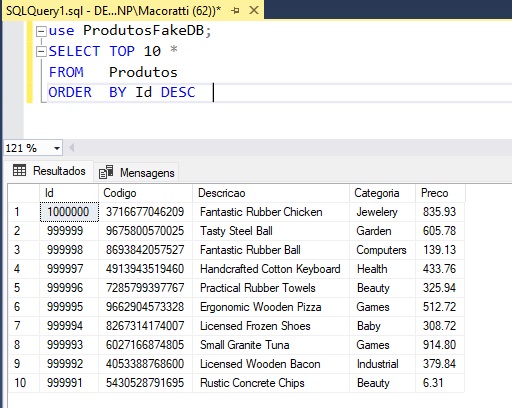Screen dimensions: 512x408
Task: Switch to the Mensagens tab
Action: tap(137, 173)
